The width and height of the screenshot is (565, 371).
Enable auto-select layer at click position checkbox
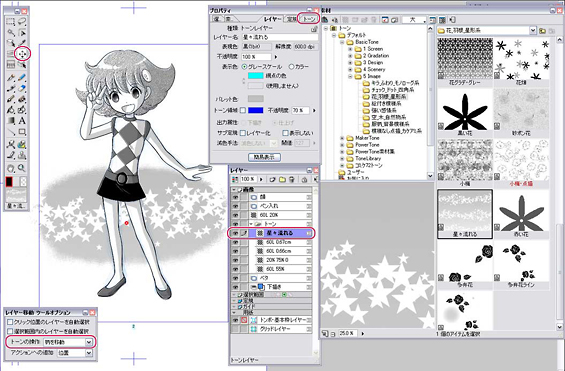[x=10, y=322]
